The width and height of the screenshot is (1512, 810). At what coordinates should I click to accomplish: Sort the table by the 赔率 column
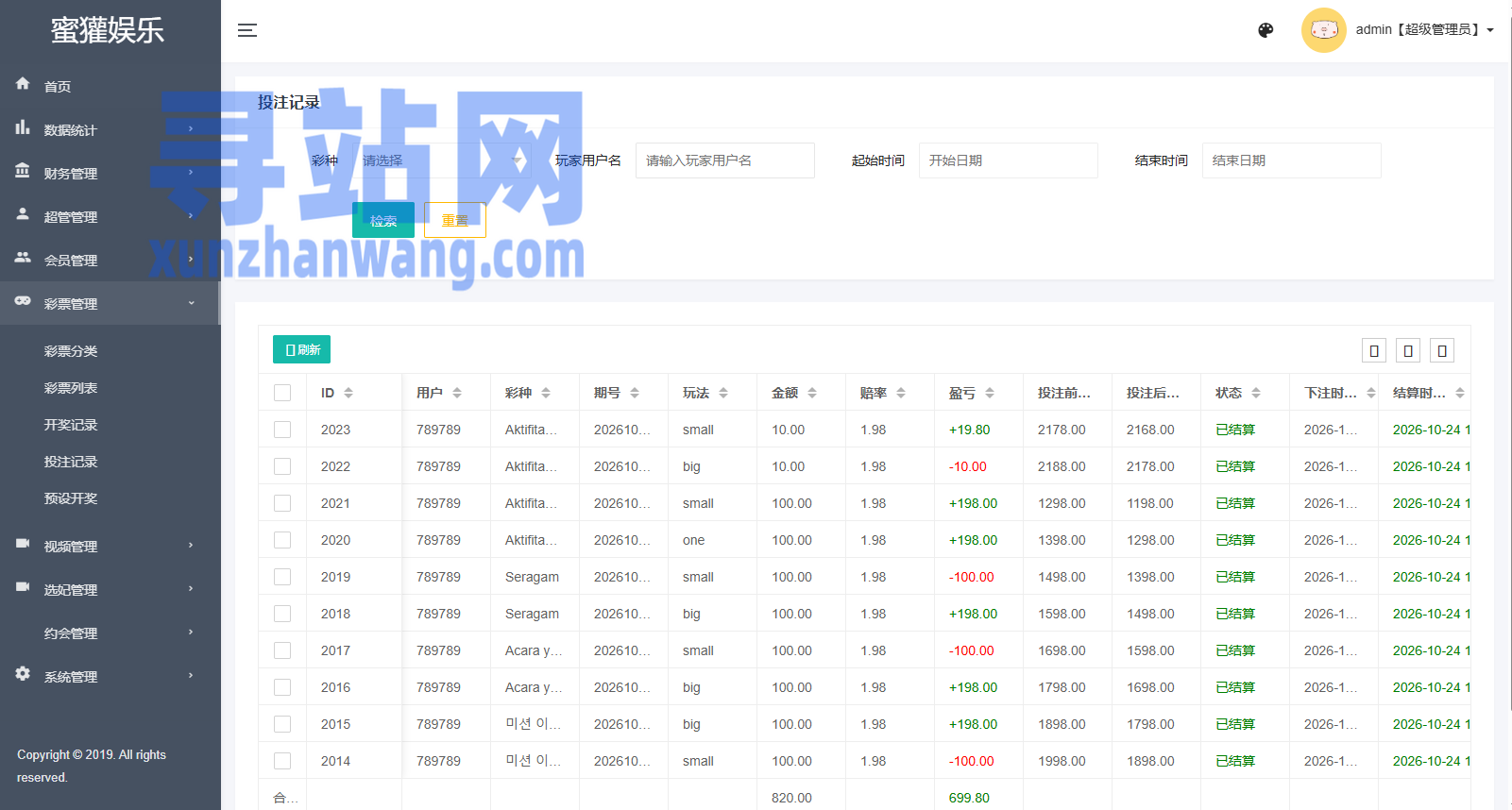click(x=901, y=393)
